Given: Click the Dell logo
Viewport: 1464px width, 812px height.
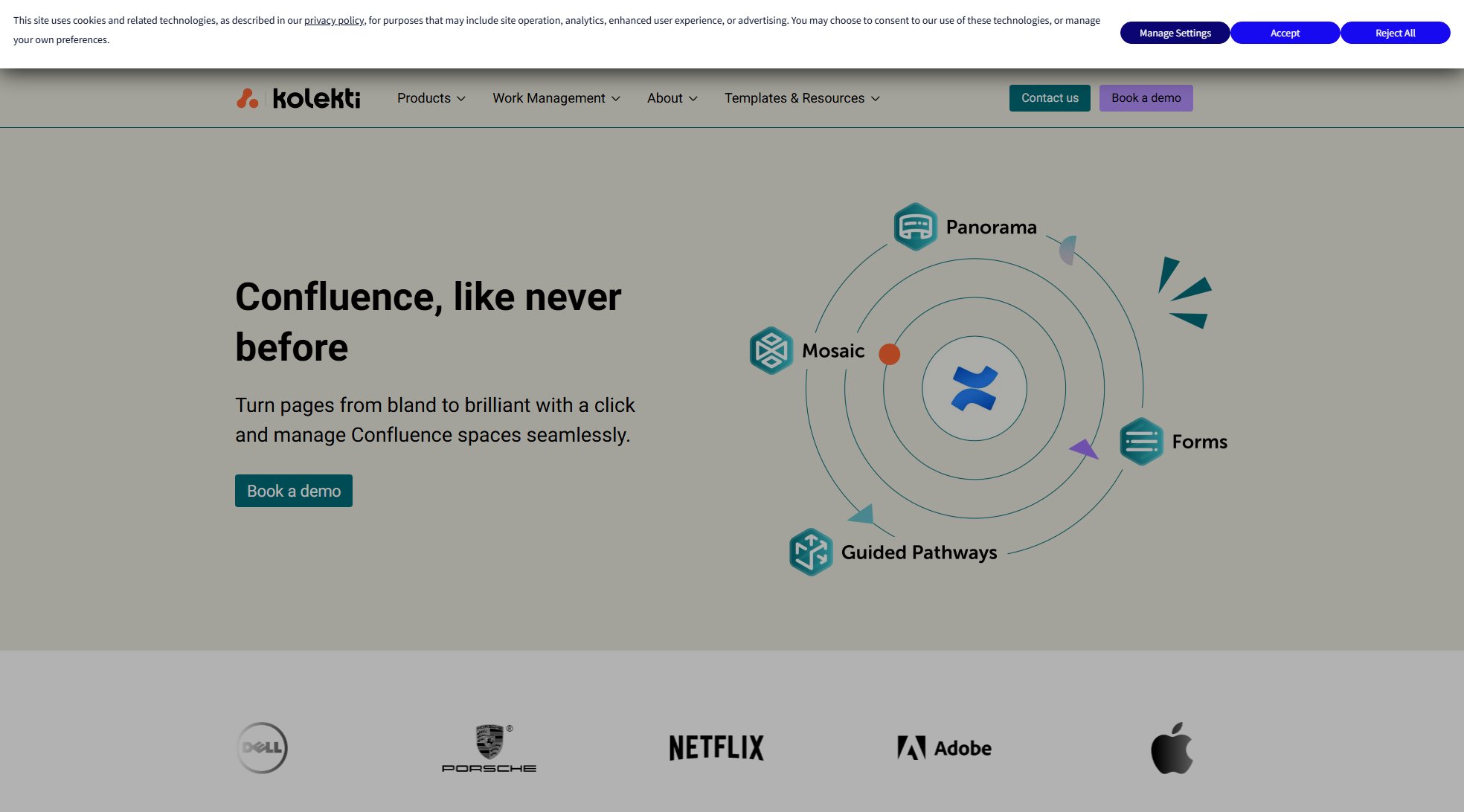Looking at the screenshot, I should [x=262, y=747].
